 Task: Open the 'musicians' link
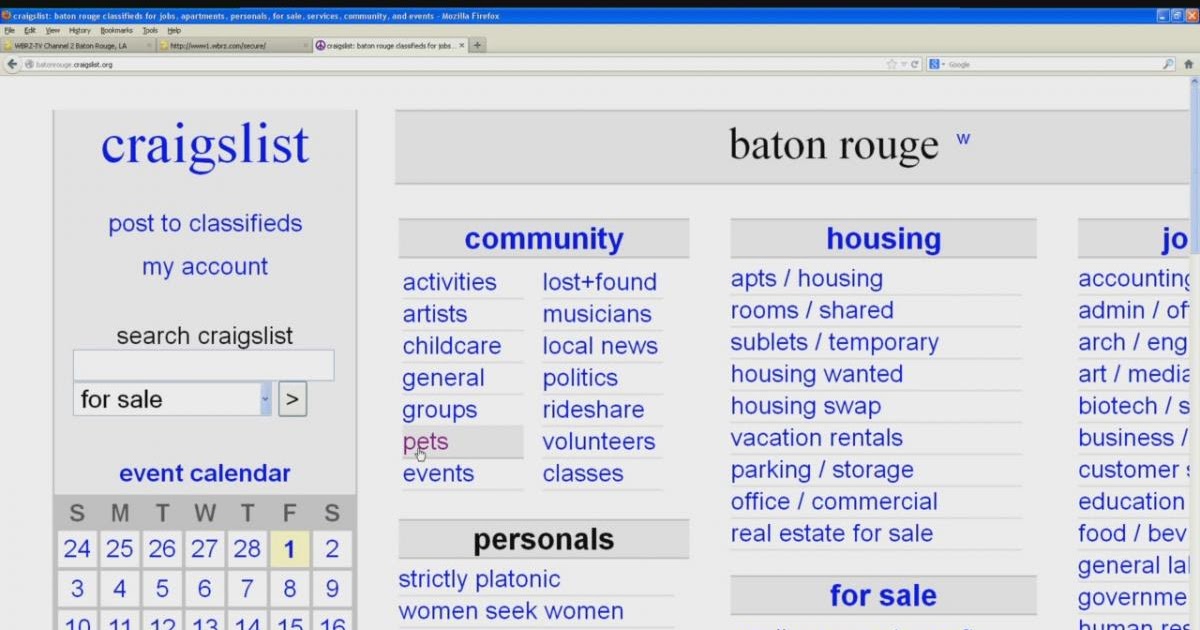point(597,314)
